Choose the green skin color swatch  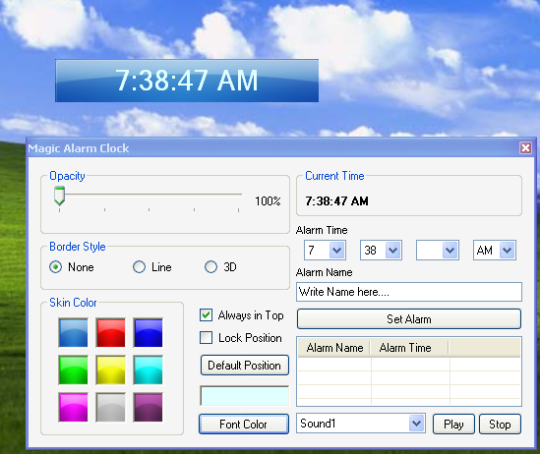[73, 370]
